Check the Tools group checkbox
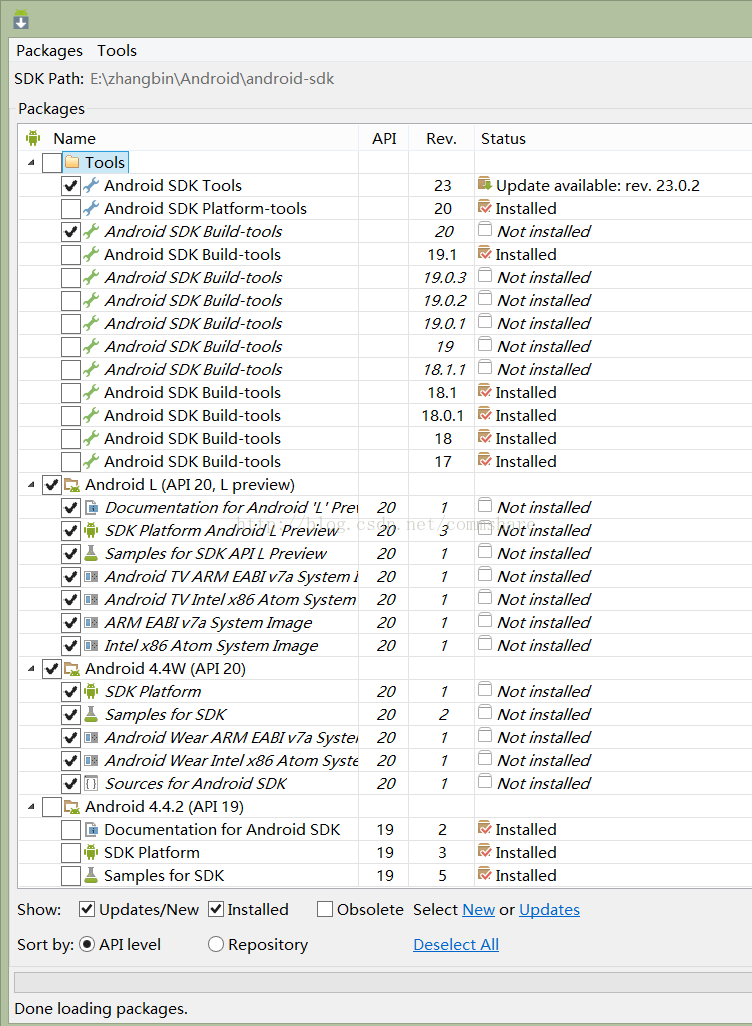Image resolution: width=752 pixels, height=1026 pixels. click(52, 162)
